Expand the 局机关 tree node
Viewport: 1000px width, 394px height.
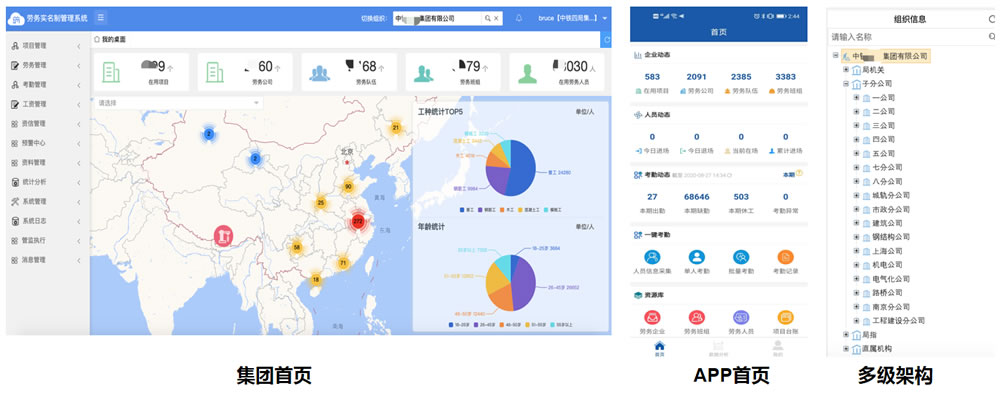click(x=846, y=69)
